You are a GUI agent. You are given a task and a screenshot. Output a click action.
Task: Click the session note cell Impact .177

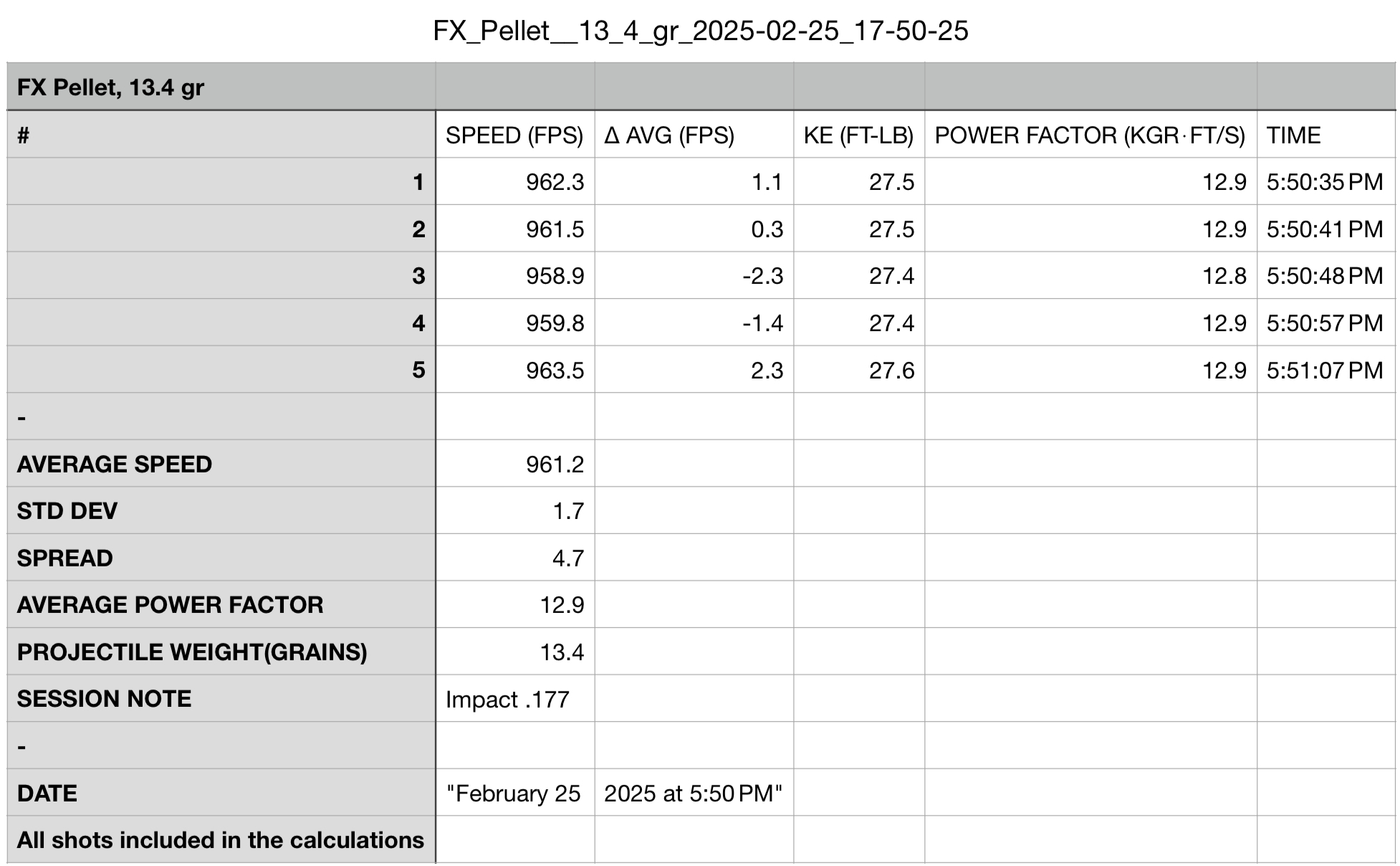point(514,698)
